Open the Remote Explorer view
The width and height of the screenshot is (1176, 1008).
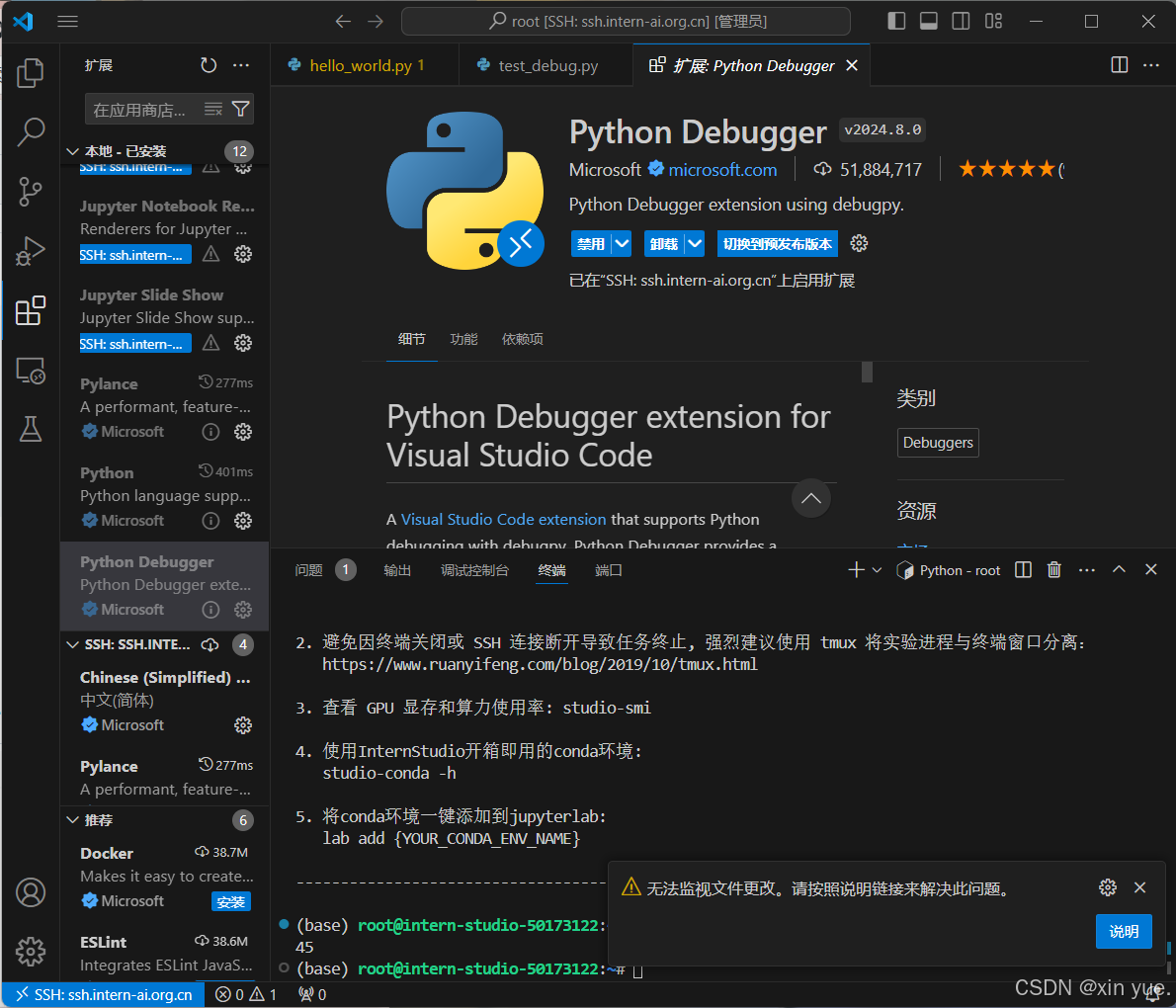click(x=31, y=371)
